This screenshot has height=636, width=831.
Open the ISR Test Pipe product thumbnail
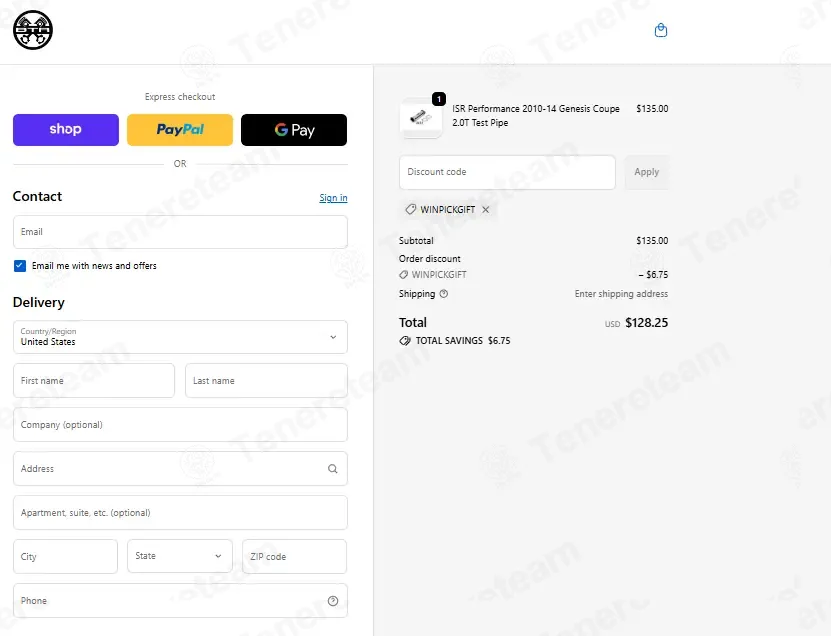pyautogui.click(x=421, y=118)
